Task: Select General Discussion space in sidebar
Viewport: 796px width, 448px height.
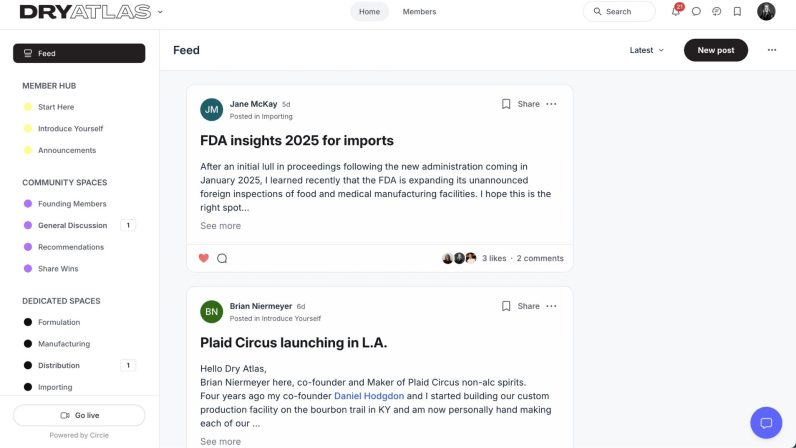Action: [73, 225]
